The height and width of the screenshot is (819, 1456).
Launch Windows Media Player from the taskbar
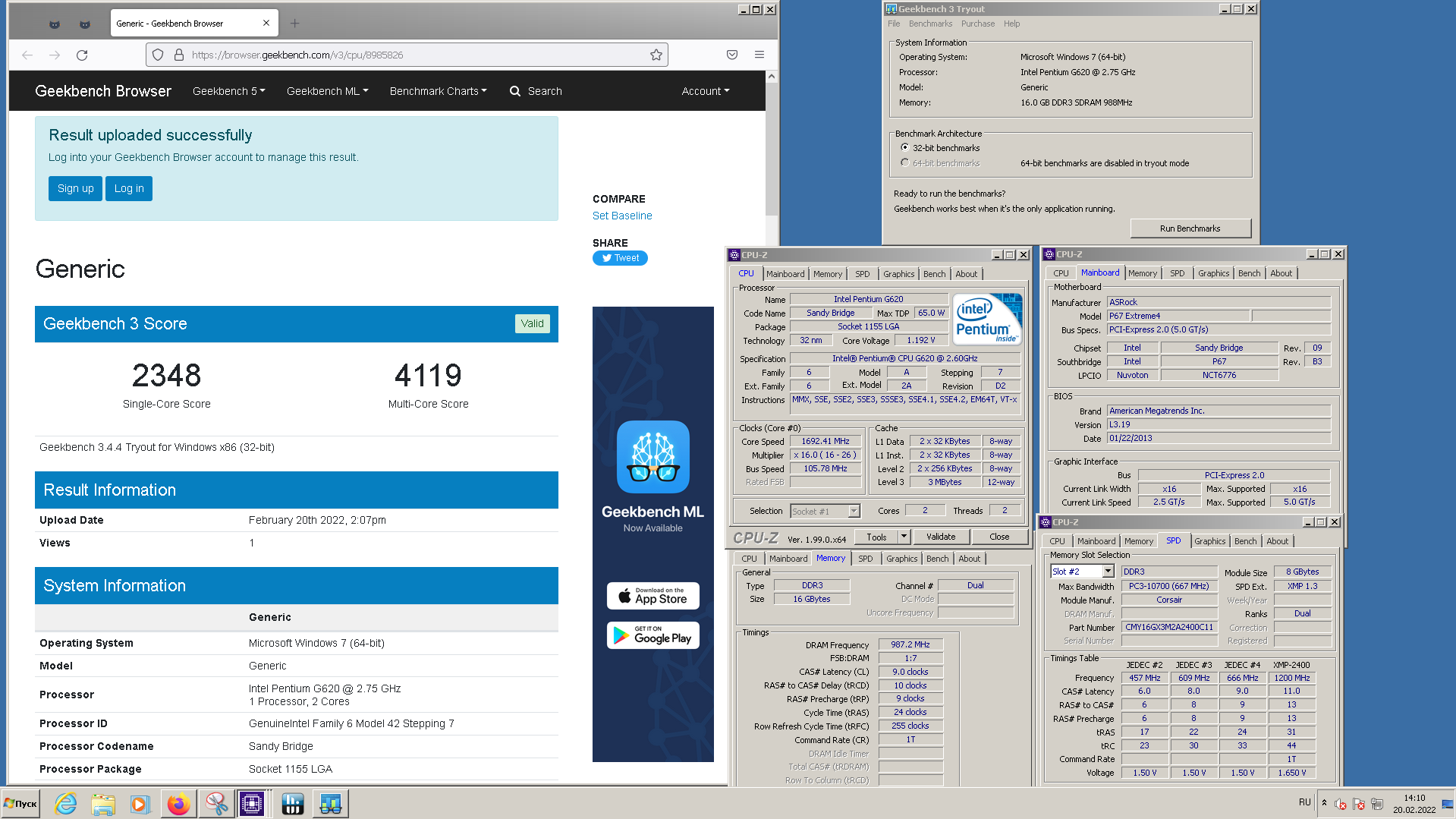coord(140,804)
